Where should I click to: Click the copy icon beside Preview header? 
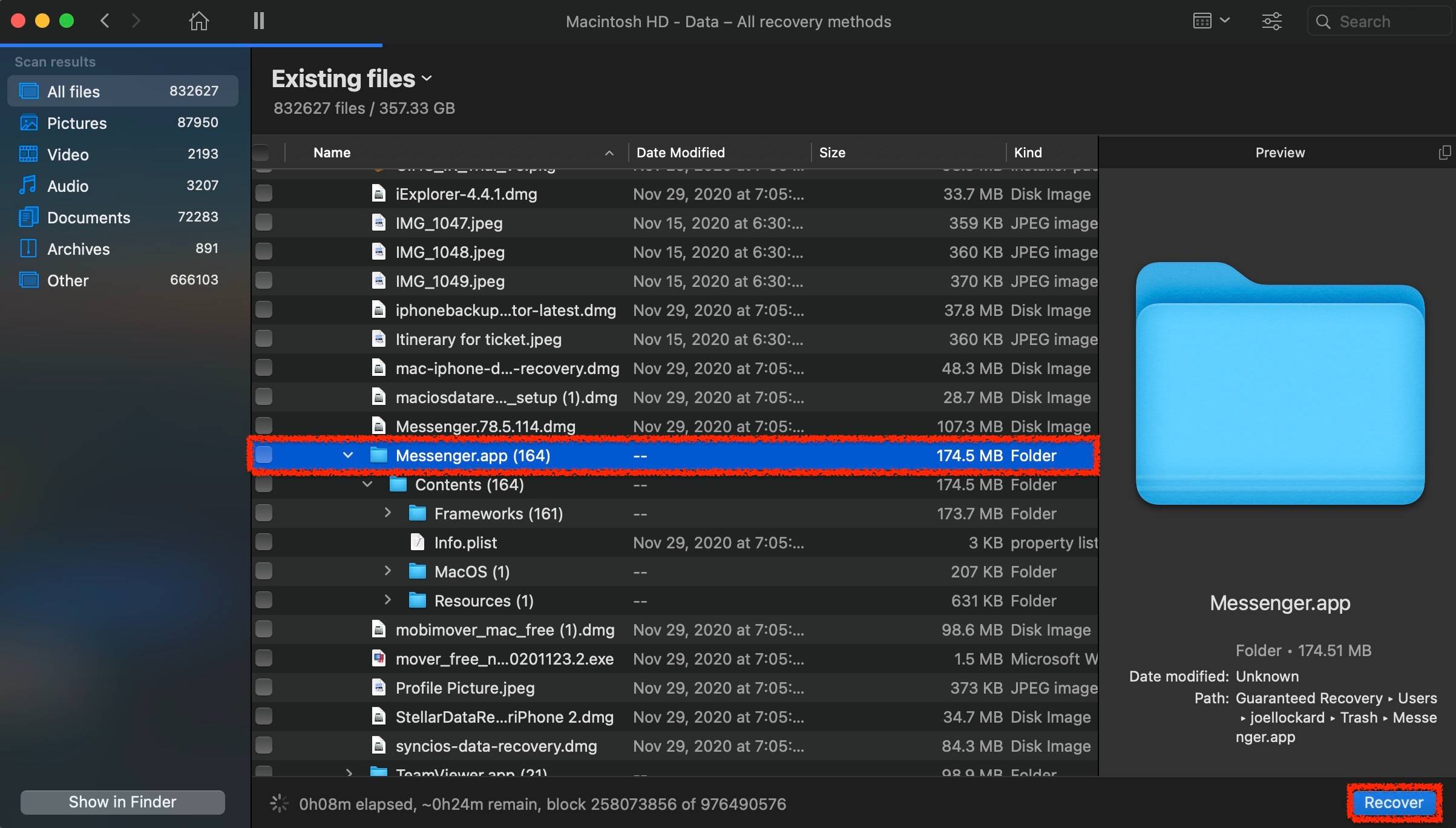[x=1444, y=153]
